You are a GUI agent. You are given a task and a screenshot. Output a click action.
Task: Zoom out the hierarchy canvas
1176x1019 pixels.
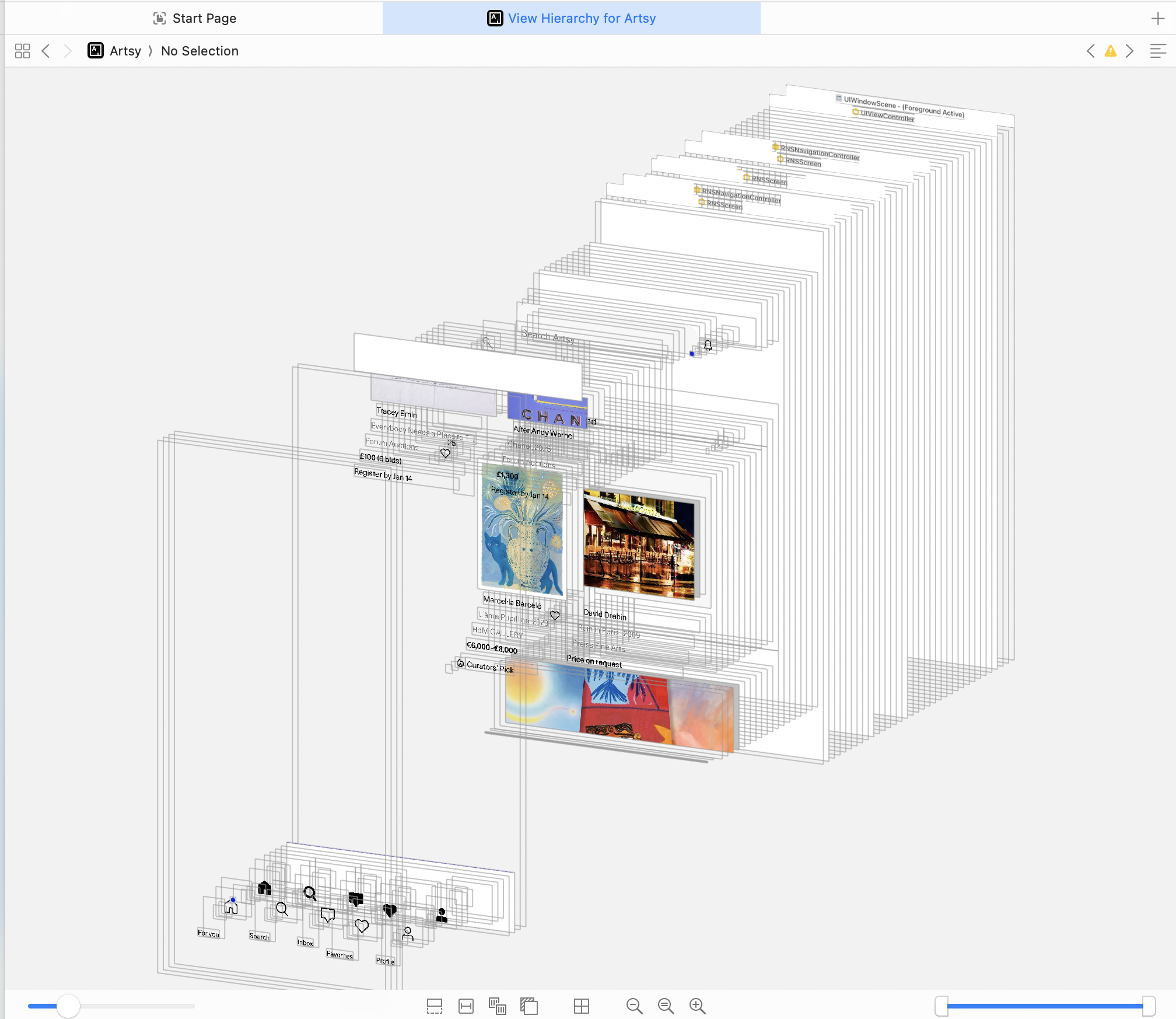point(634,1006)
